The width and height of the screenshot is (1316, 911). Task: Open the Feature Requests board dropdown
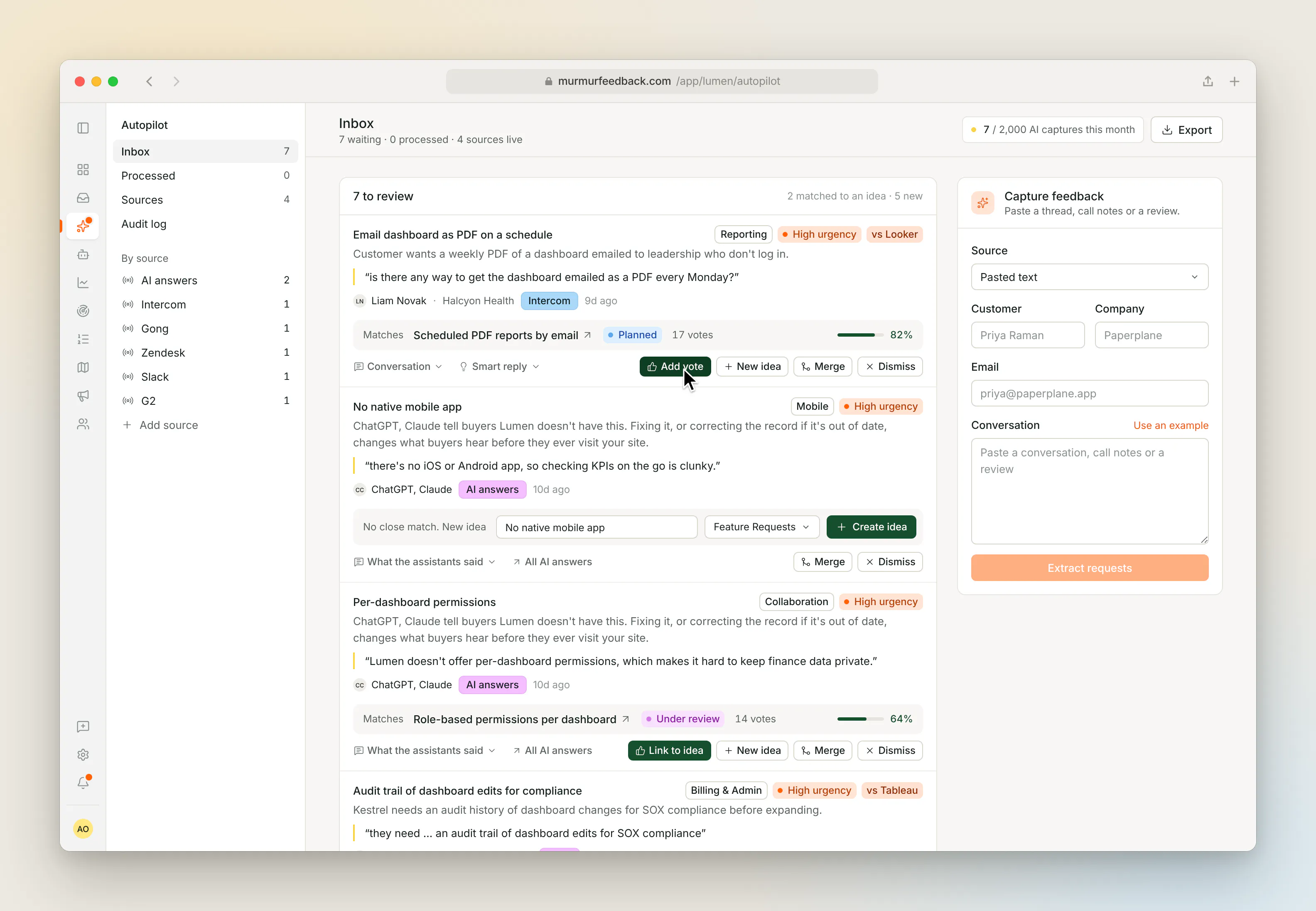coord(761,527)
